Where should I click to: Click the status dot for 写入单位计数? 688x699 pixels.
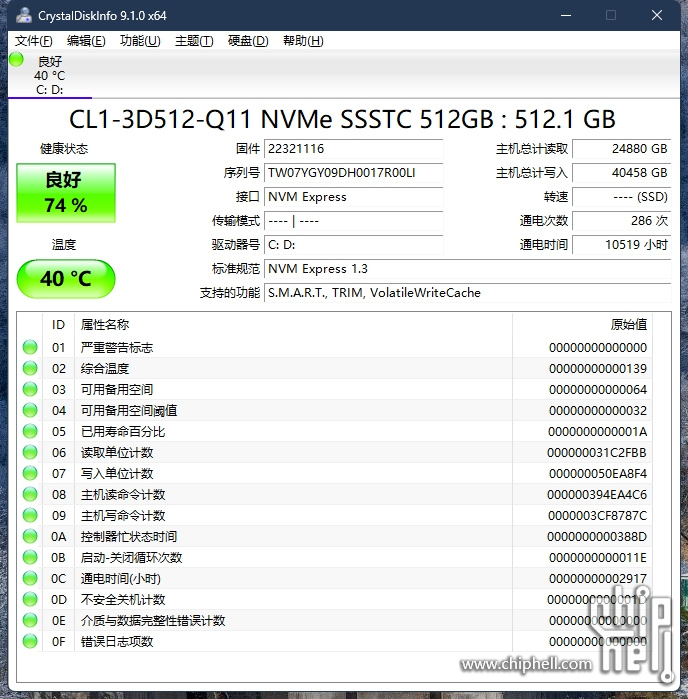click(x=30, y=473)
